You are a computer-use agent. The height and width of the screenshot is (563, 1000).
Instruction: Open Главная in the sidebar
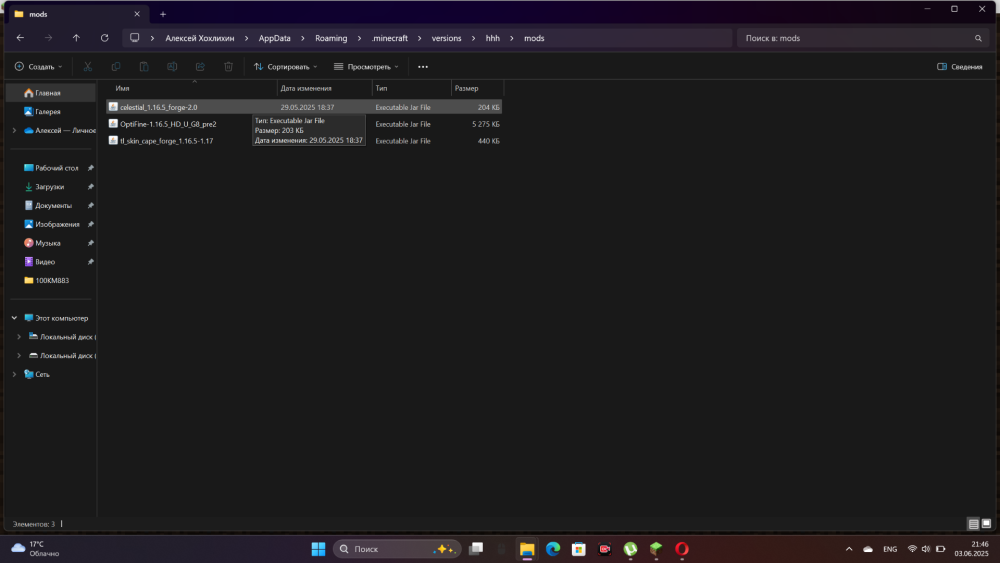tap(50, 93)
